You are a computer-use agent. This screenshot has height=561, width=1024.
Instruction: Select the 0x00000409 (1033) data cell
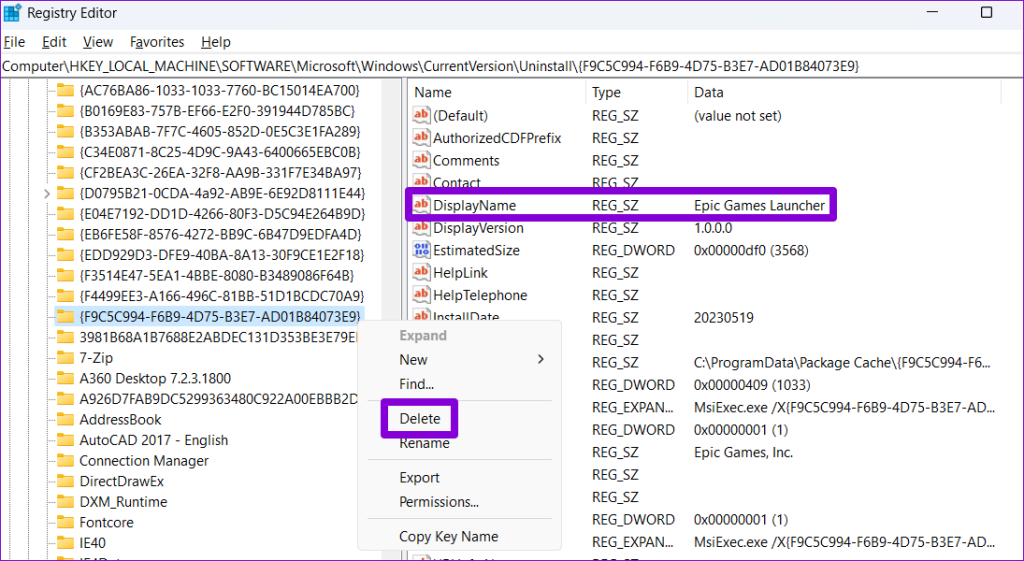(x=752, y=385)
